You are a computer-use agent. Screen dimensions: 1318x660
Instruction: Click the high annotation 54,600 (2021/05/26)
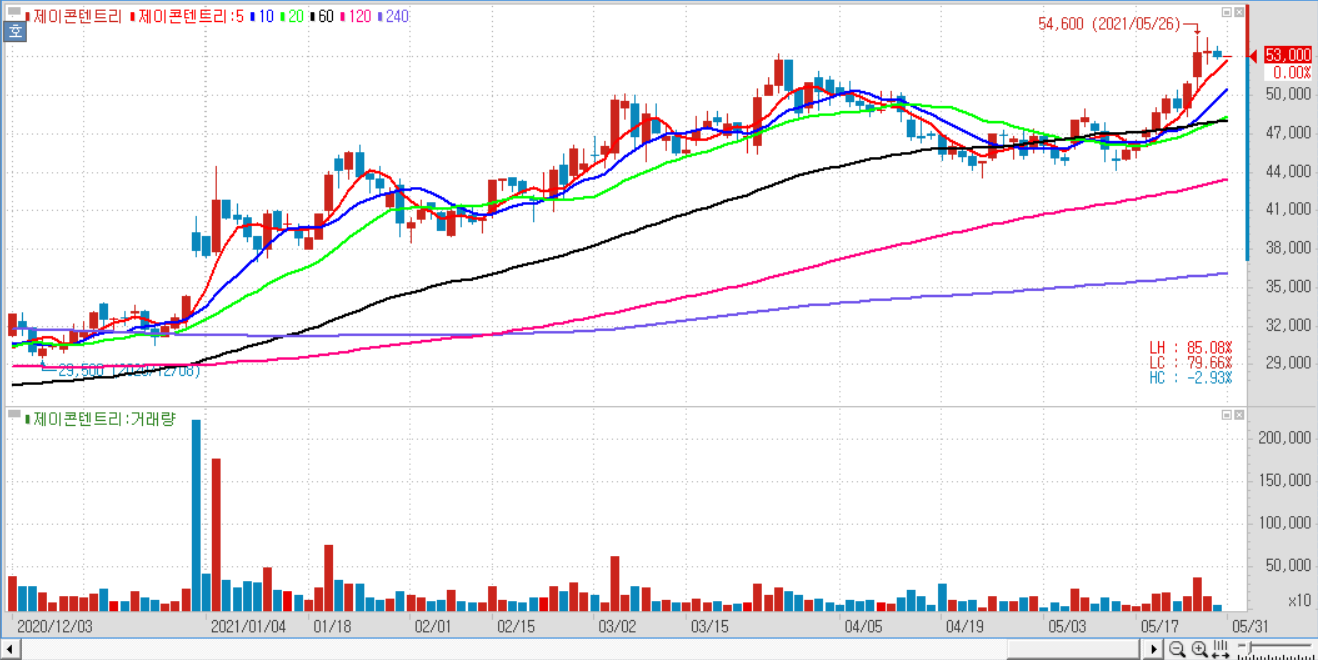[x=1110, y=23]
